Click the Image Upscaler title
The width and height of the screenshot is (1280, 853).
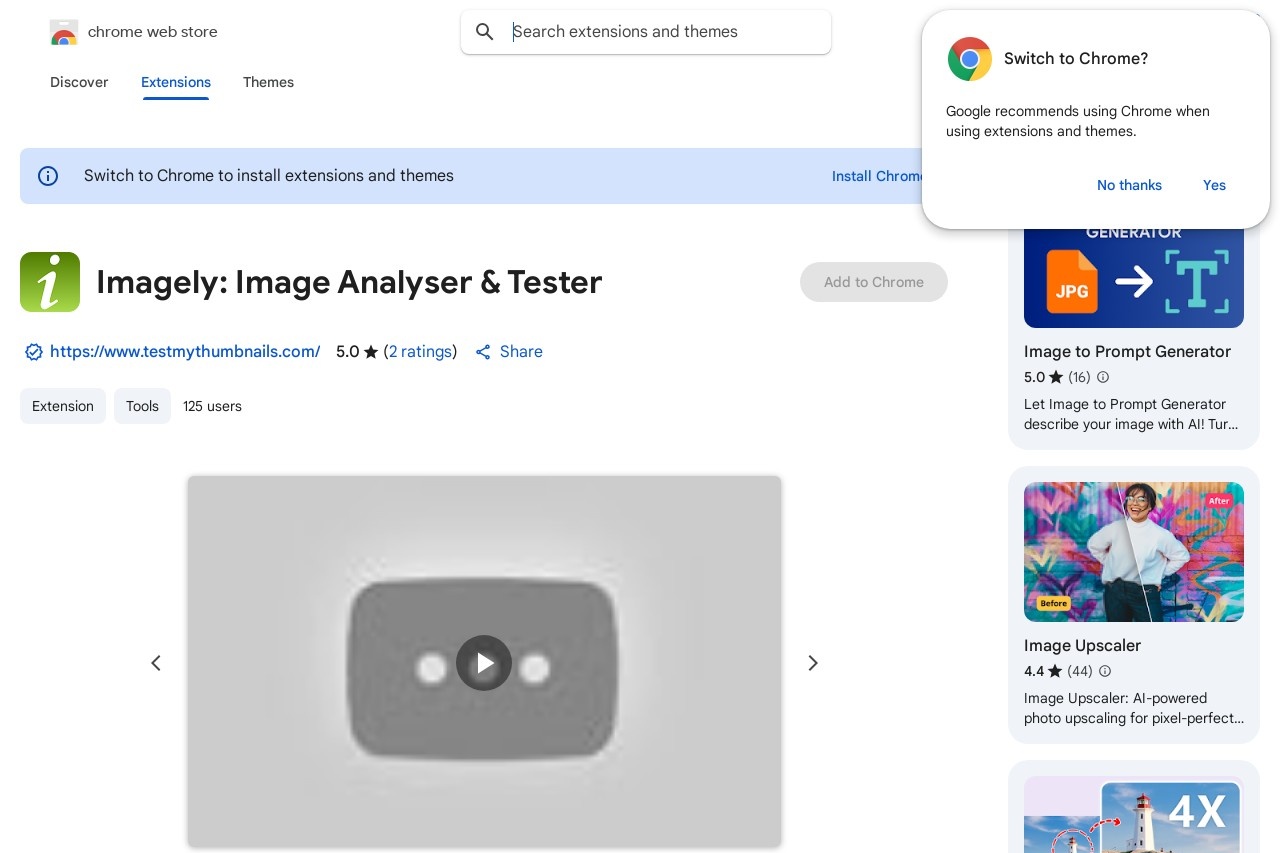pos(1082,646)
